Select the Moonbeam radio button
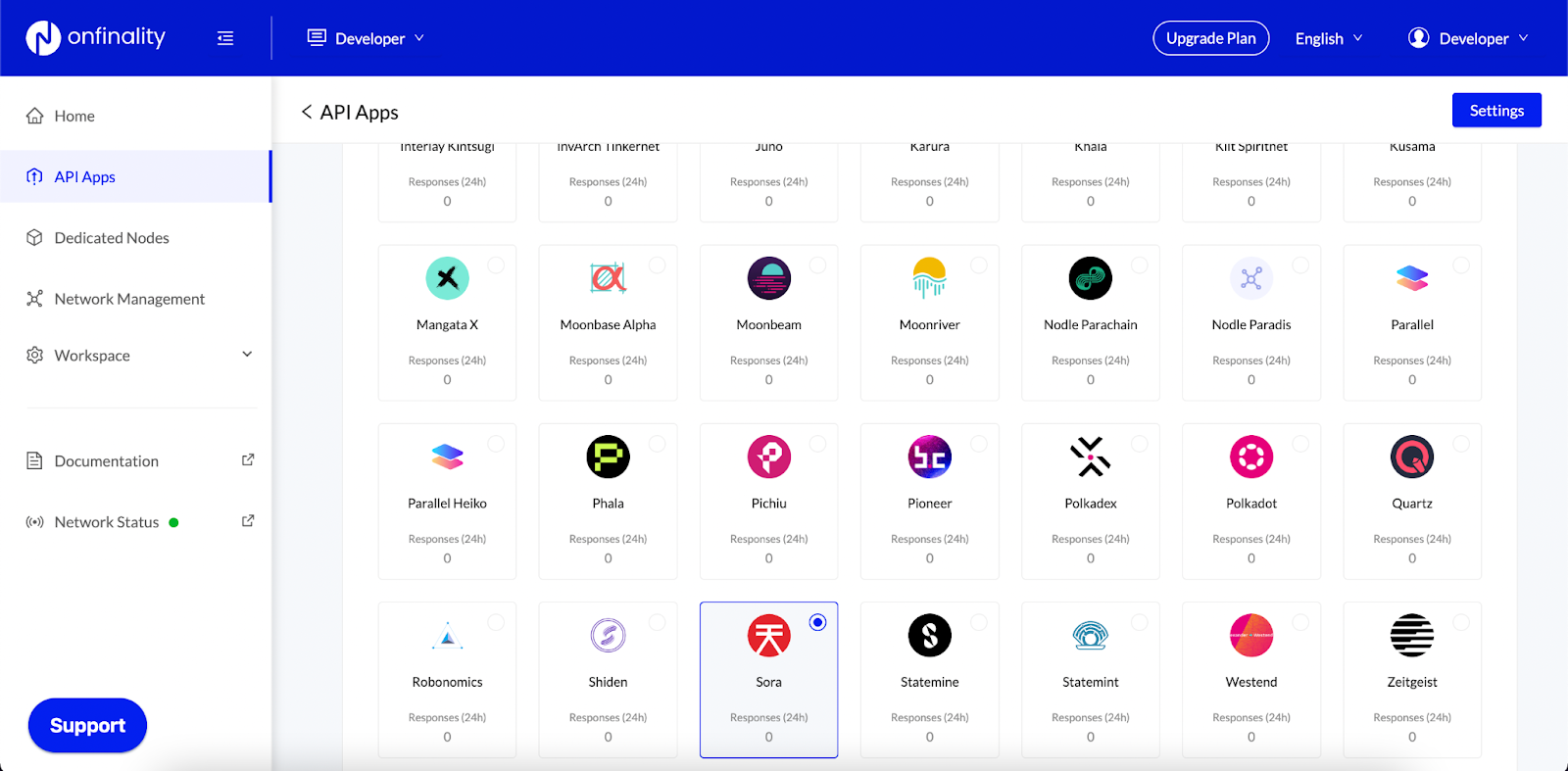The height and width of the screenshot is (771, 1568). (x=817, y=265)
